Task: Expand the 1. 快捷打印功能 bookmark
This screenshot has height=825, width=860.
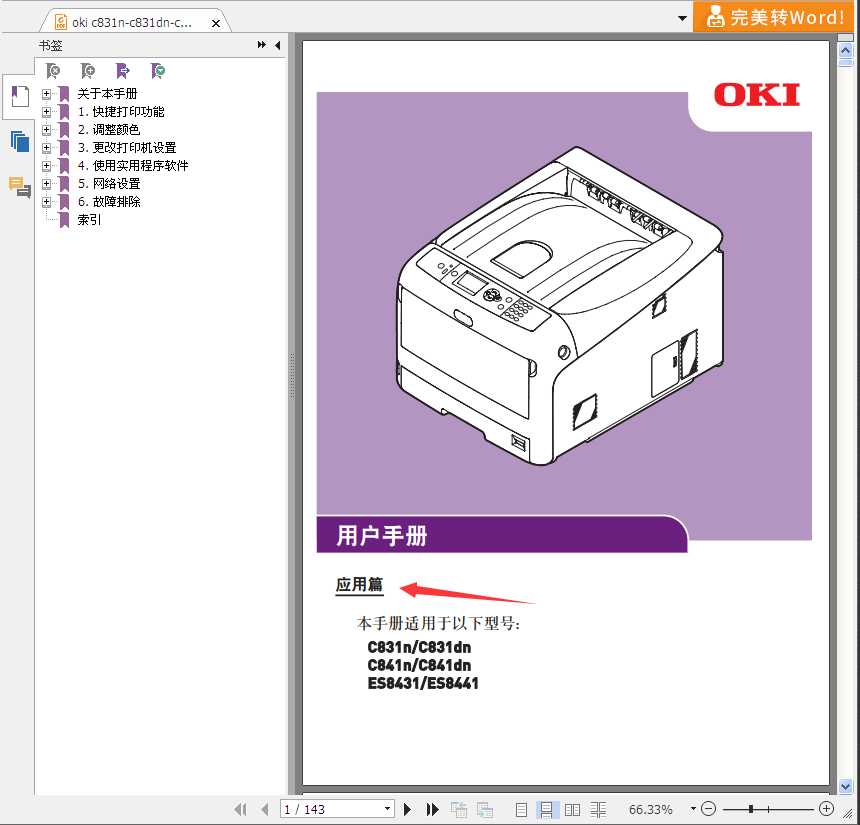Action: 46,112
